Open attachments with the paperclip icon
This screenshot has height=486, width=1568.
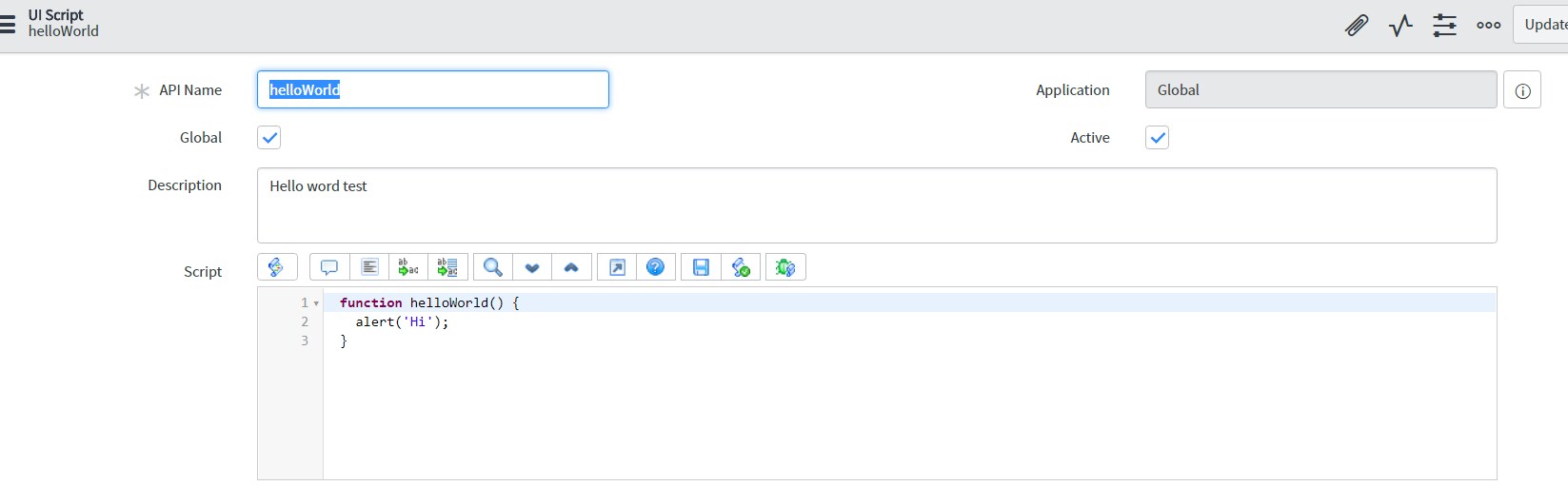pos(1356,25)
